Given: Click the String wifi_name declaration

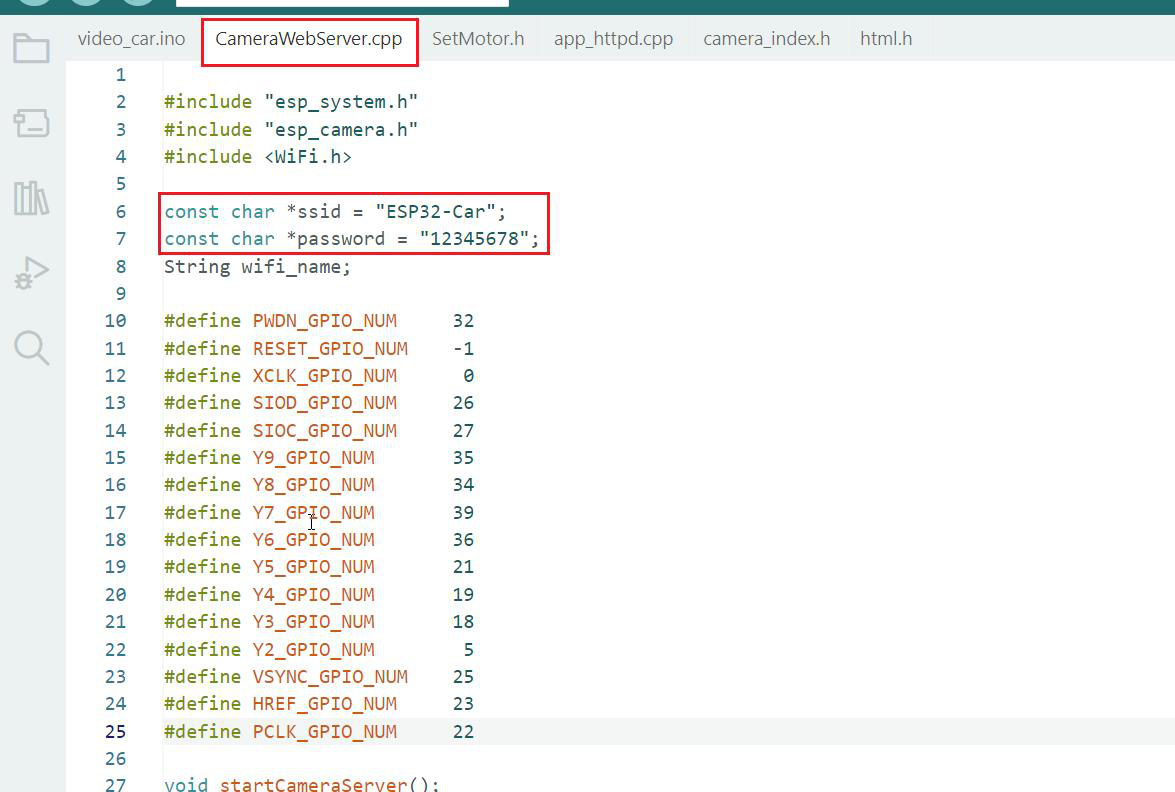Looking at the screenshot, I should click(257, 267).
